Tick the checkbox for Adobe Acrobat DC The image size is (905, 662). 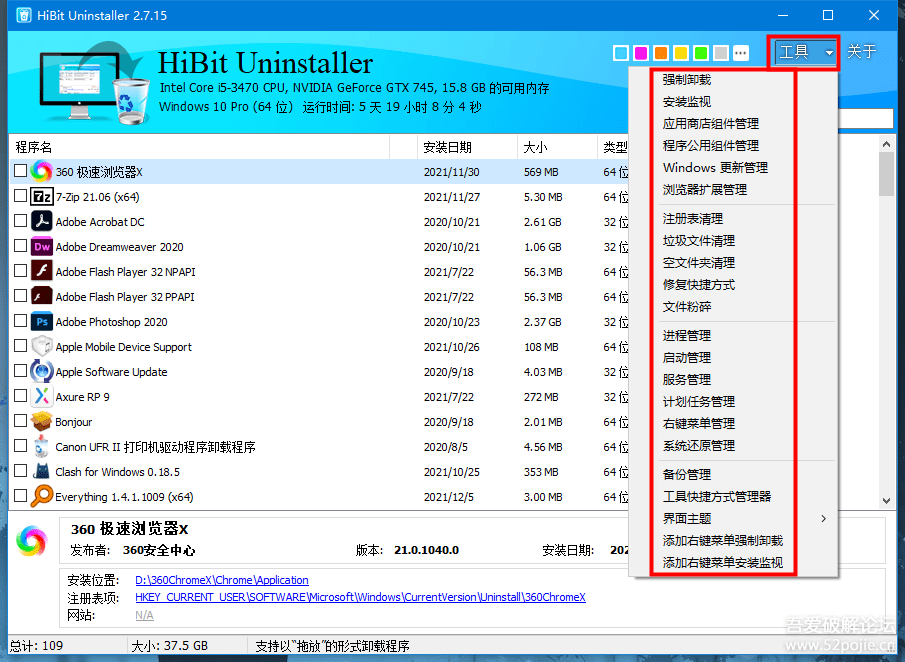[20, 220]
